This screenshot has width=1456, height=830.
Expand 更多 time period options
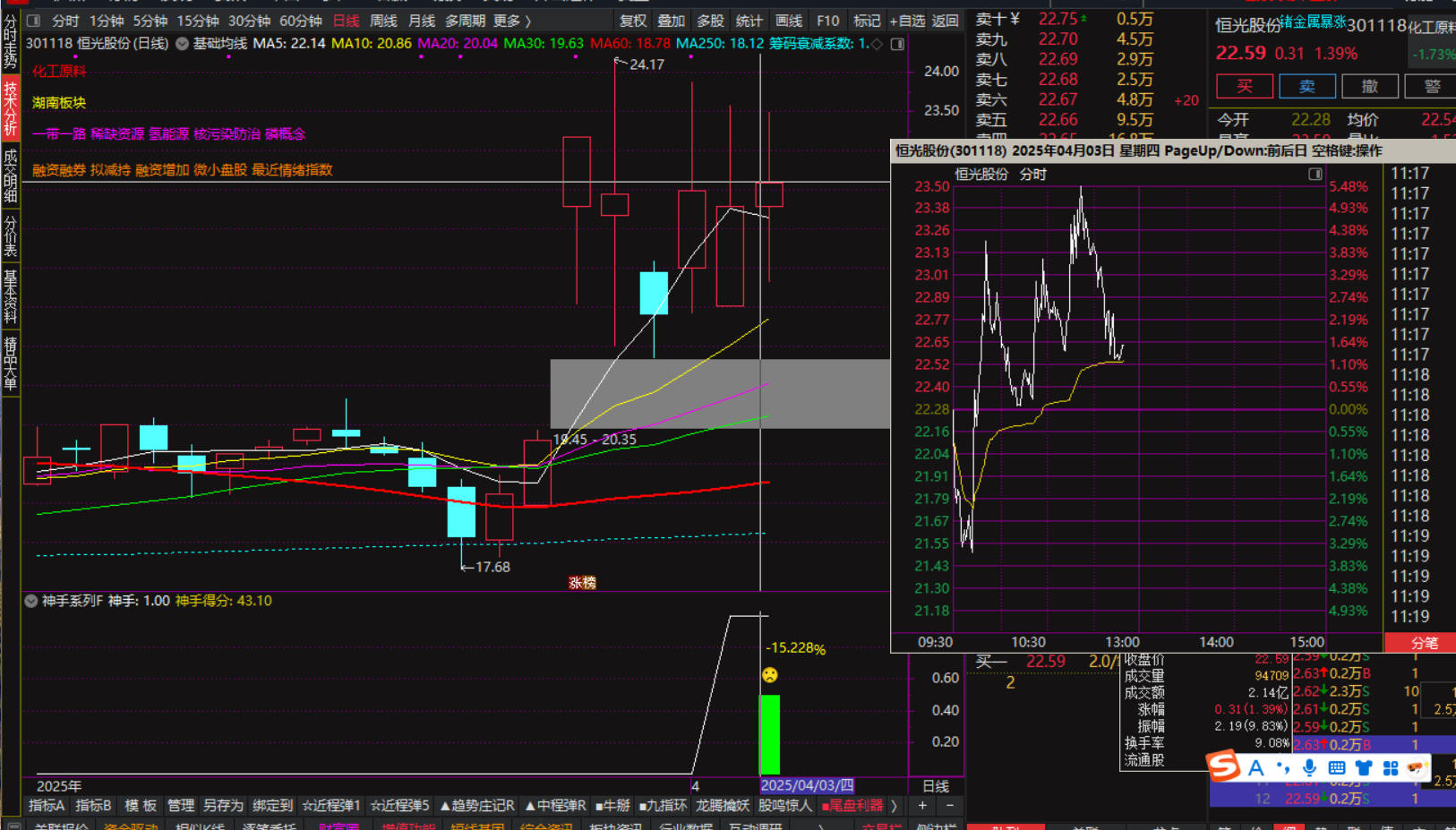512,21
